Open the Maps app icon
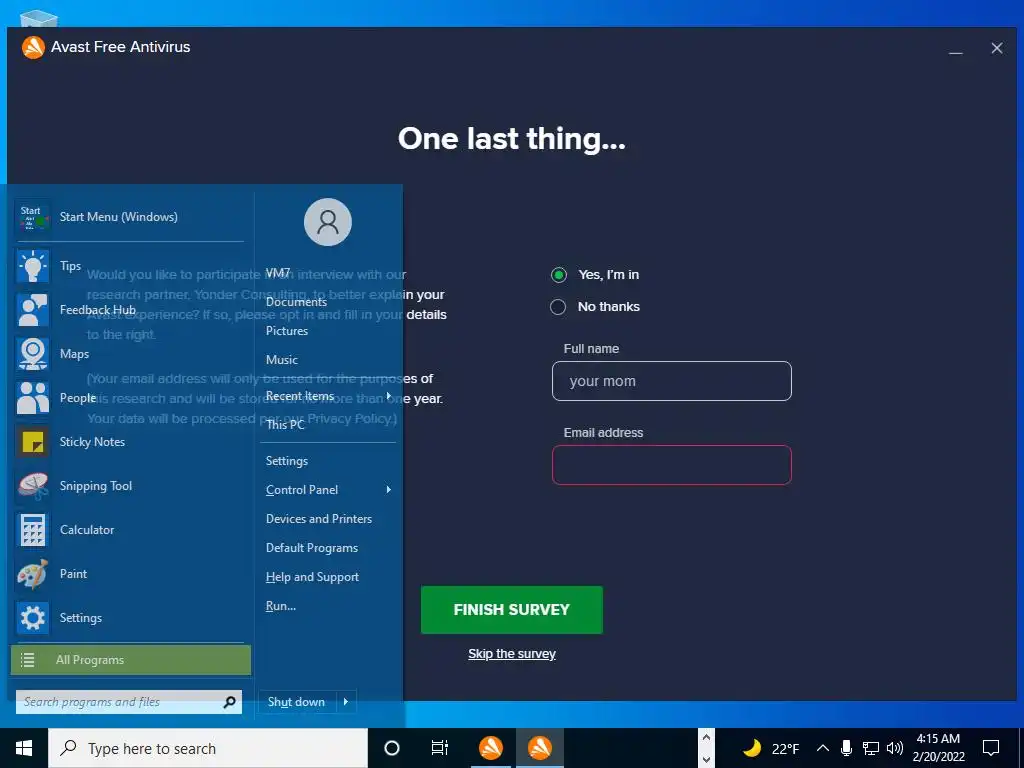The height and width of the screenshot is (768, 1024). [x=32, y=354]
